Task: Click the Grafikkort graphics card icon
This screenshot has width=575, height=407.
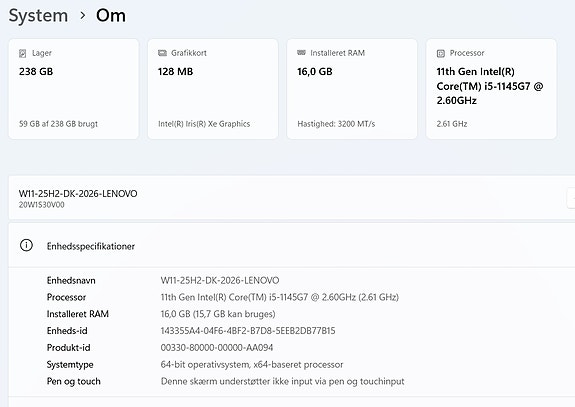Action: click(162, 53)
